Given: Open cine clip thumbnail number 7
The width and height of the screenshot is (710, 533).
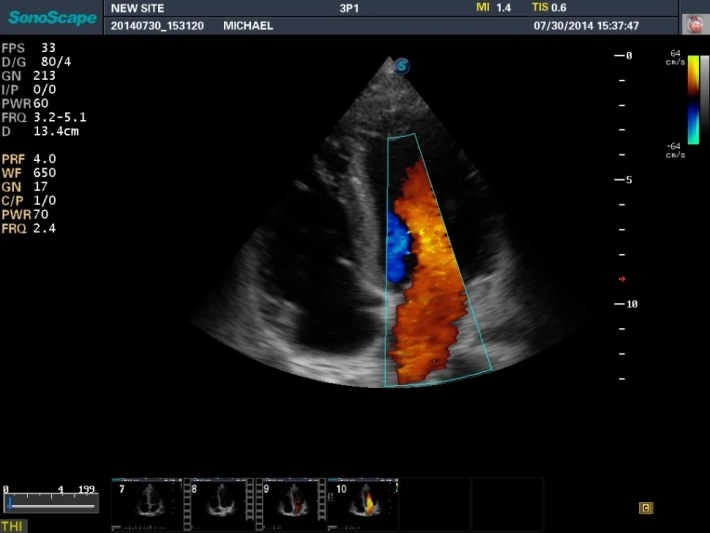Looking at the screenshot, I should point(147,498).
